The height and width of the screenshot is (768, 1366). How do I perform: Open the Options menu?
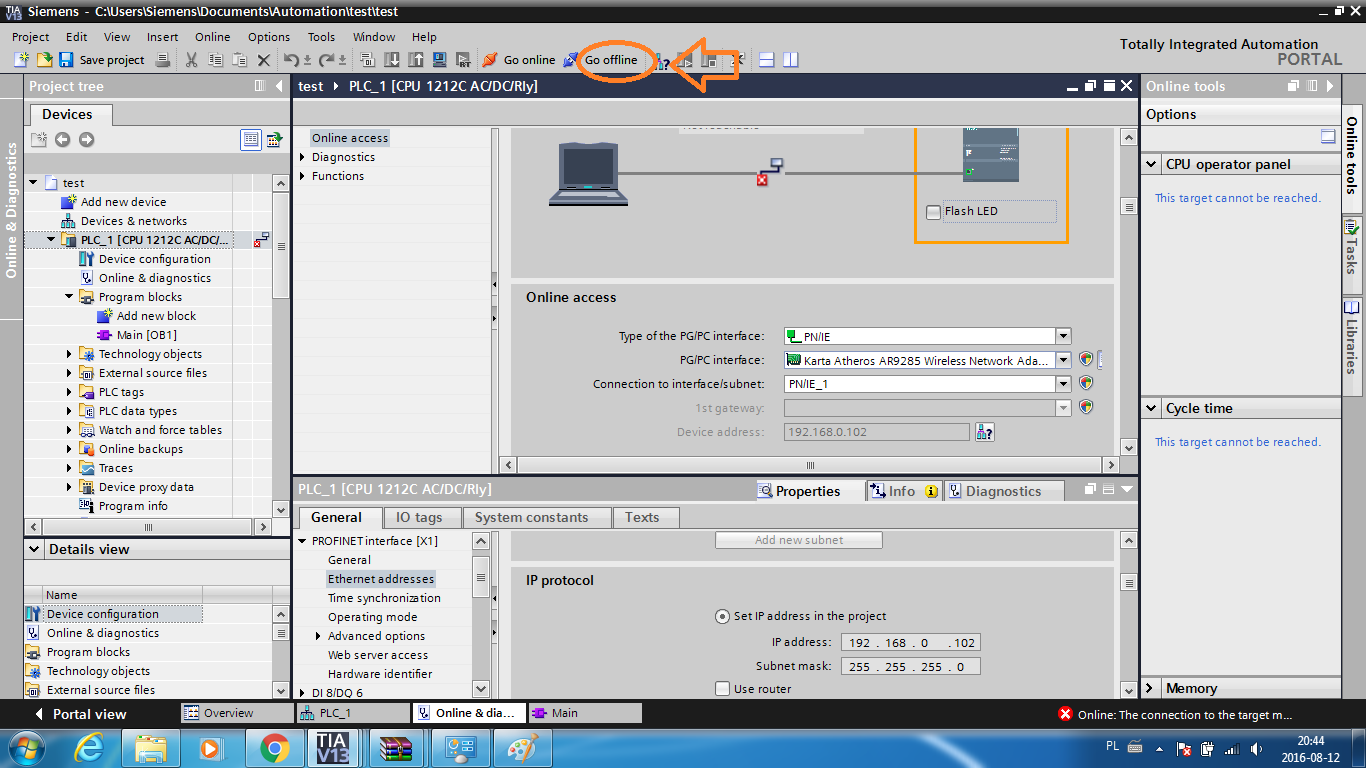point(269,37)
